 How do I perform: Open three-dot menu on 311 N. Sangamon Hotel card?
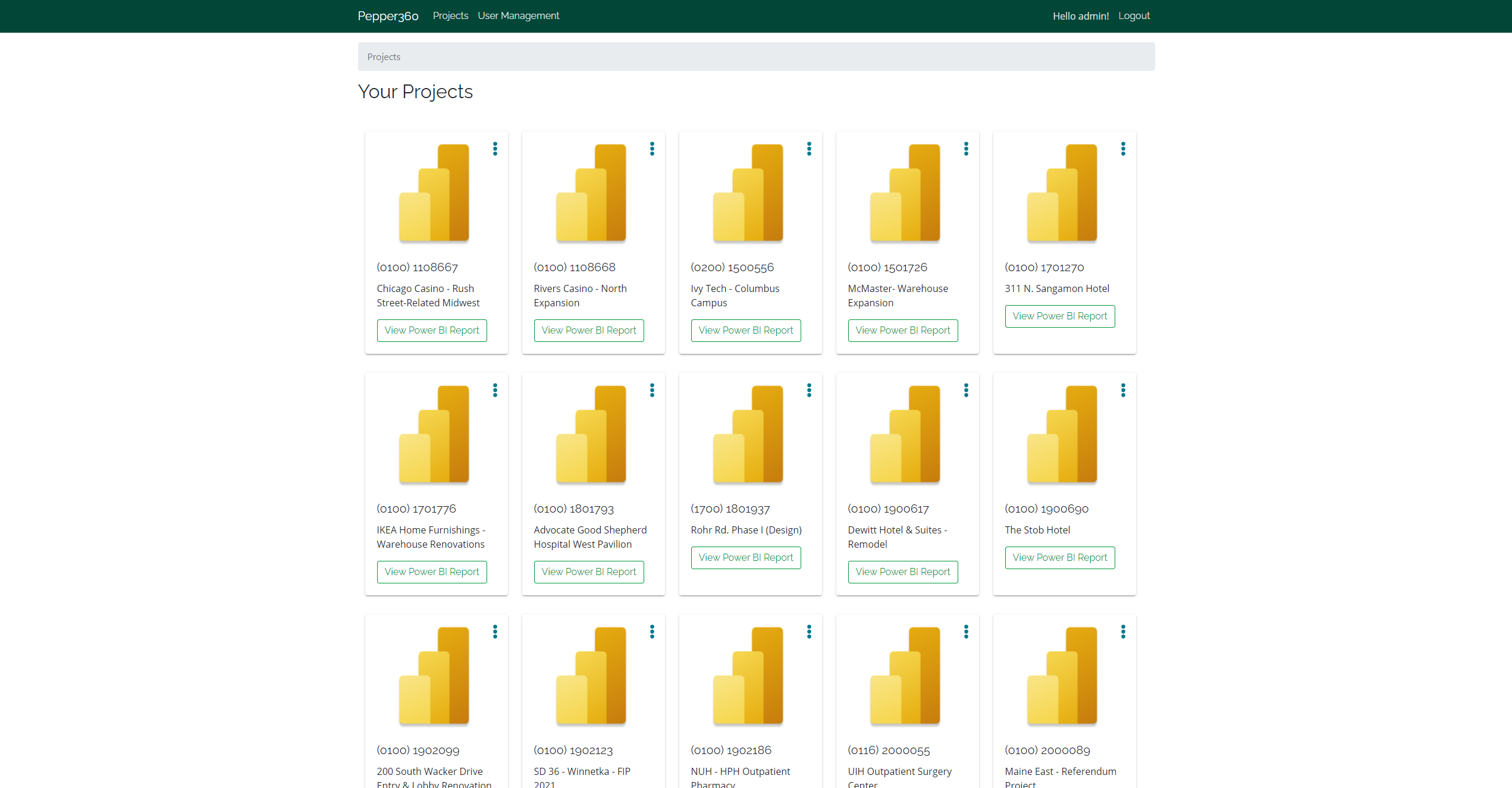click(x=1123, y=149)
